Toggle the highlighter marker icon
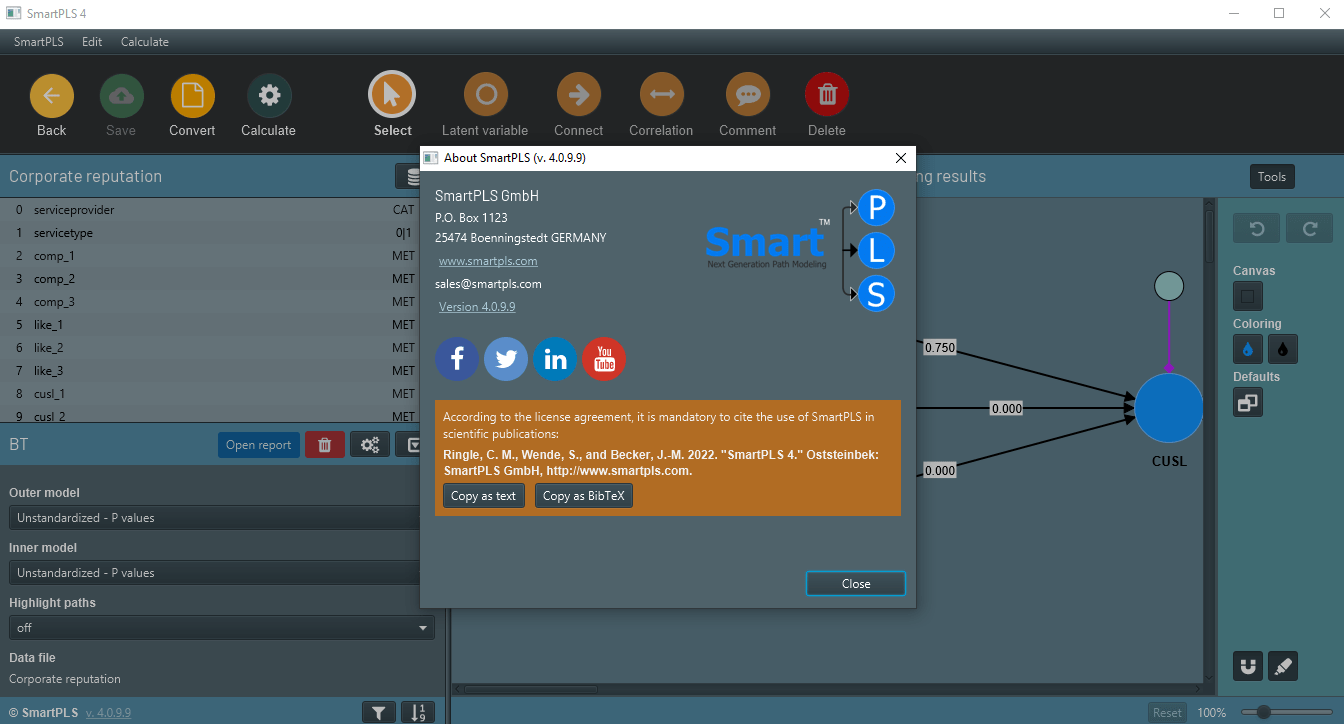 pyautogui.click(x=1283, y=665)
